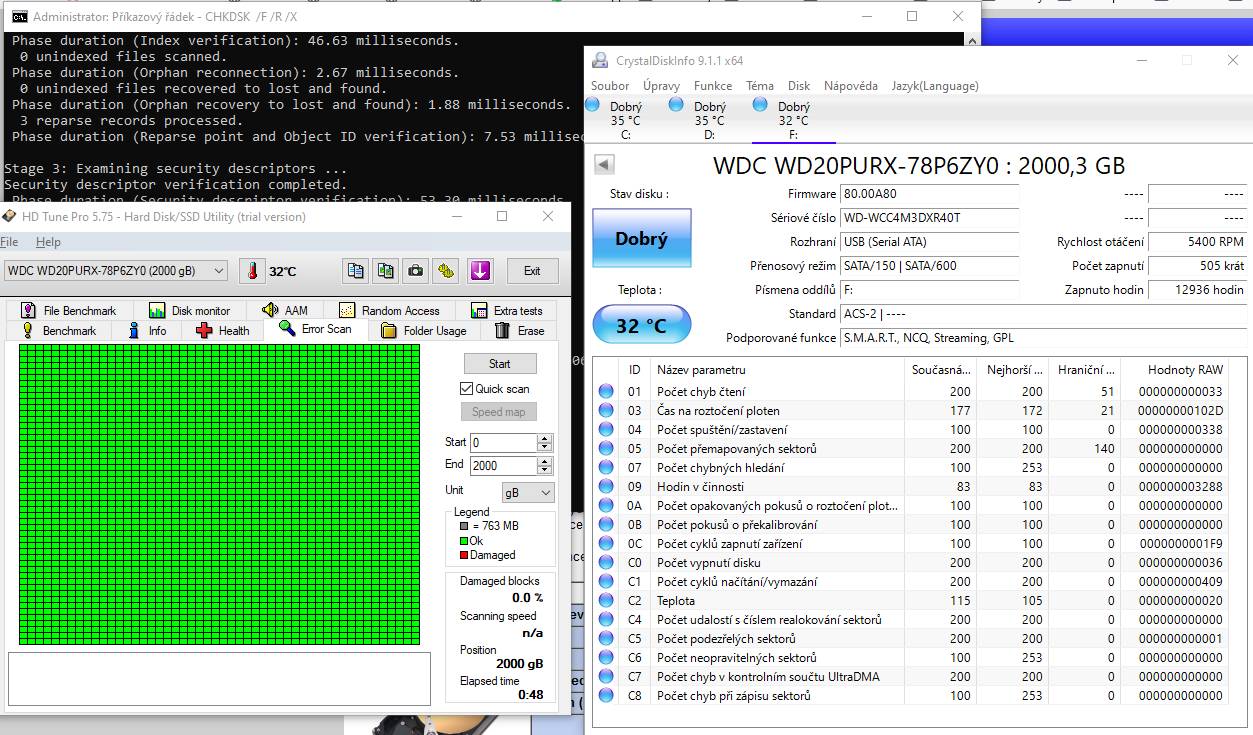The height and width of the screenshot is (735, 1253).
Task: Switch to the AAM tab
Action: coord(285,311)
